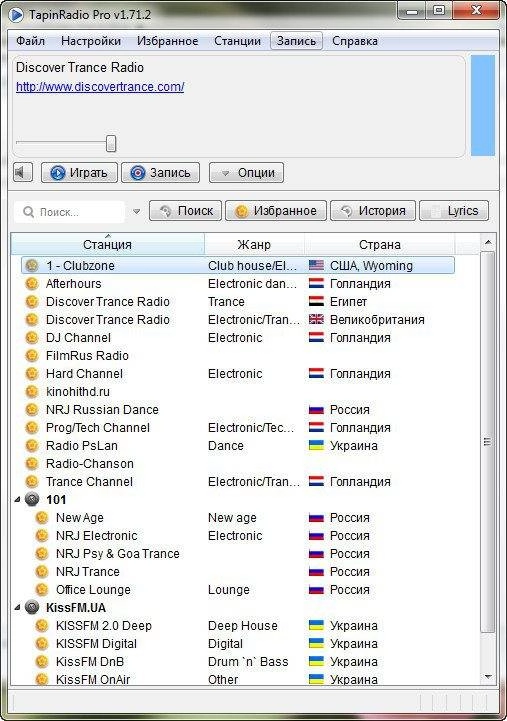Click the star icon beside NRJ Russian Dance
This screenshot has width=507, height=721.
[32, 409]
